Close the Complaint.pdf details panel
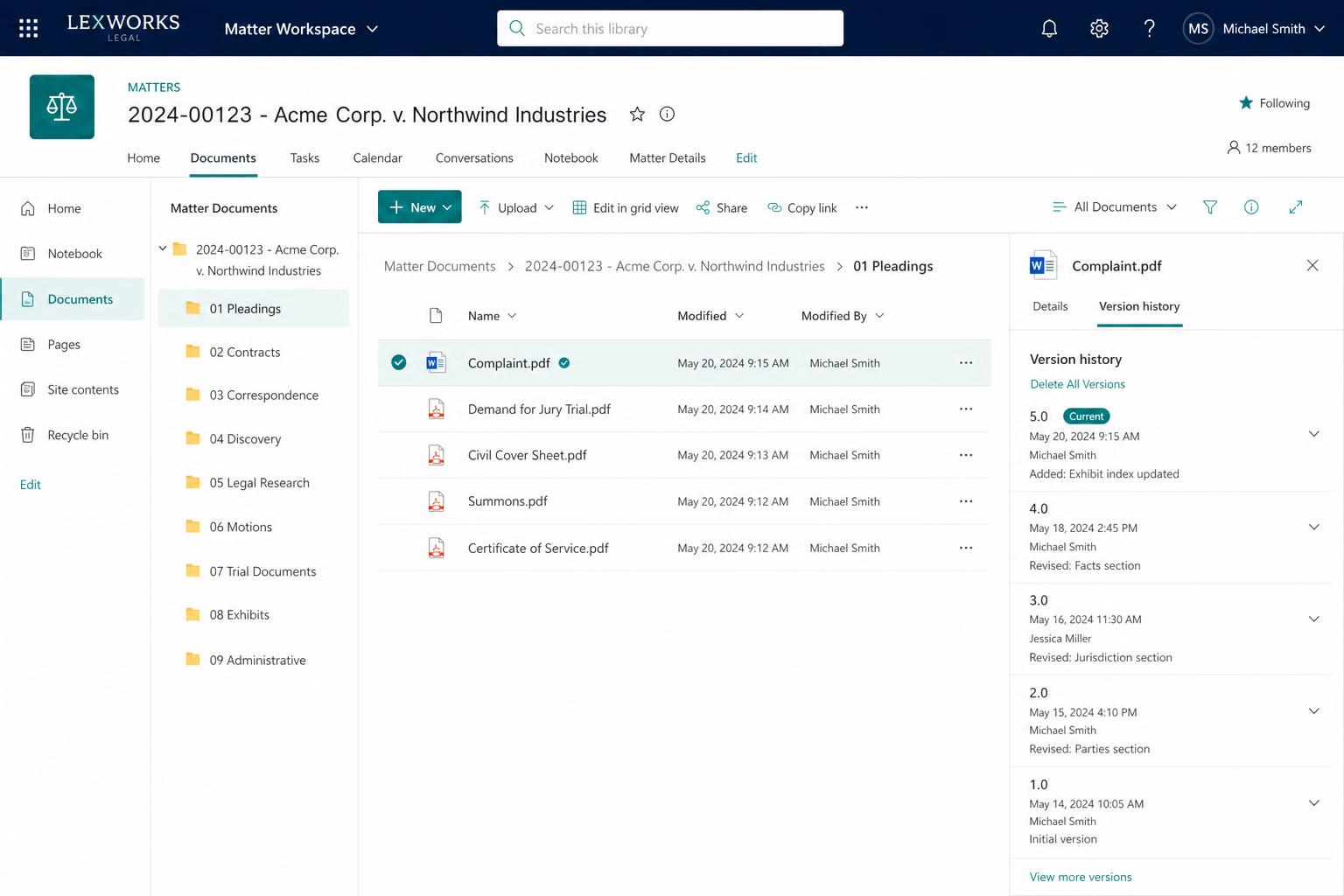The image size is (1344, 896). tap(1312, 265)
